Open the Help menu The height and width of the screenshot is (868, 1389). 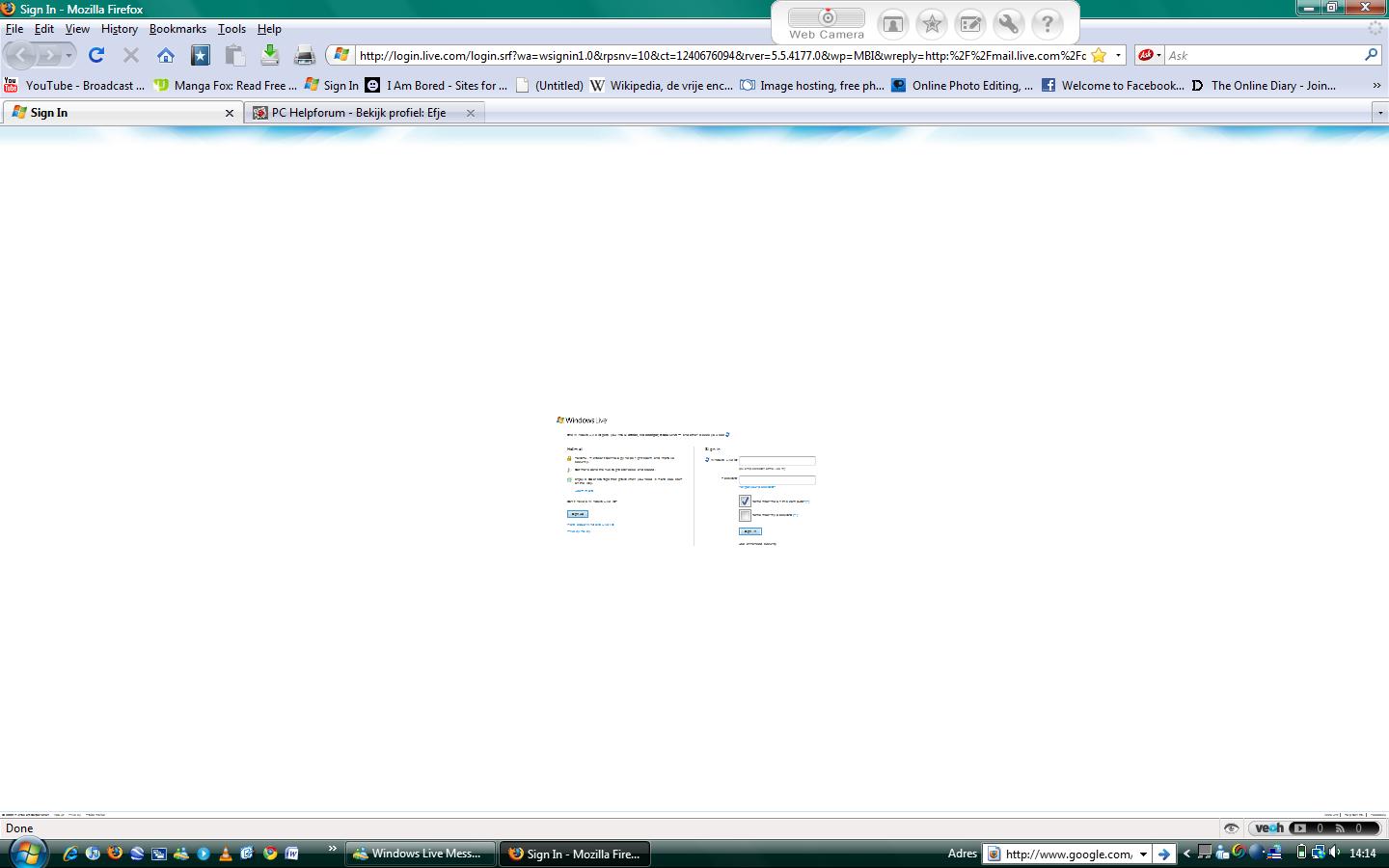click(x=269, y=29)
